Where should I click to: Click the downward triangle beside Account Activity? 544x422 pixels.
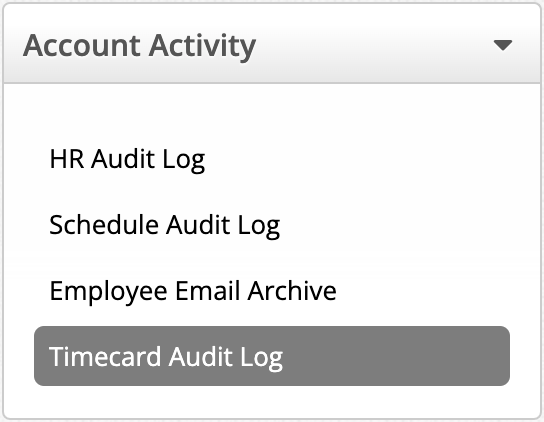point(503,45)
